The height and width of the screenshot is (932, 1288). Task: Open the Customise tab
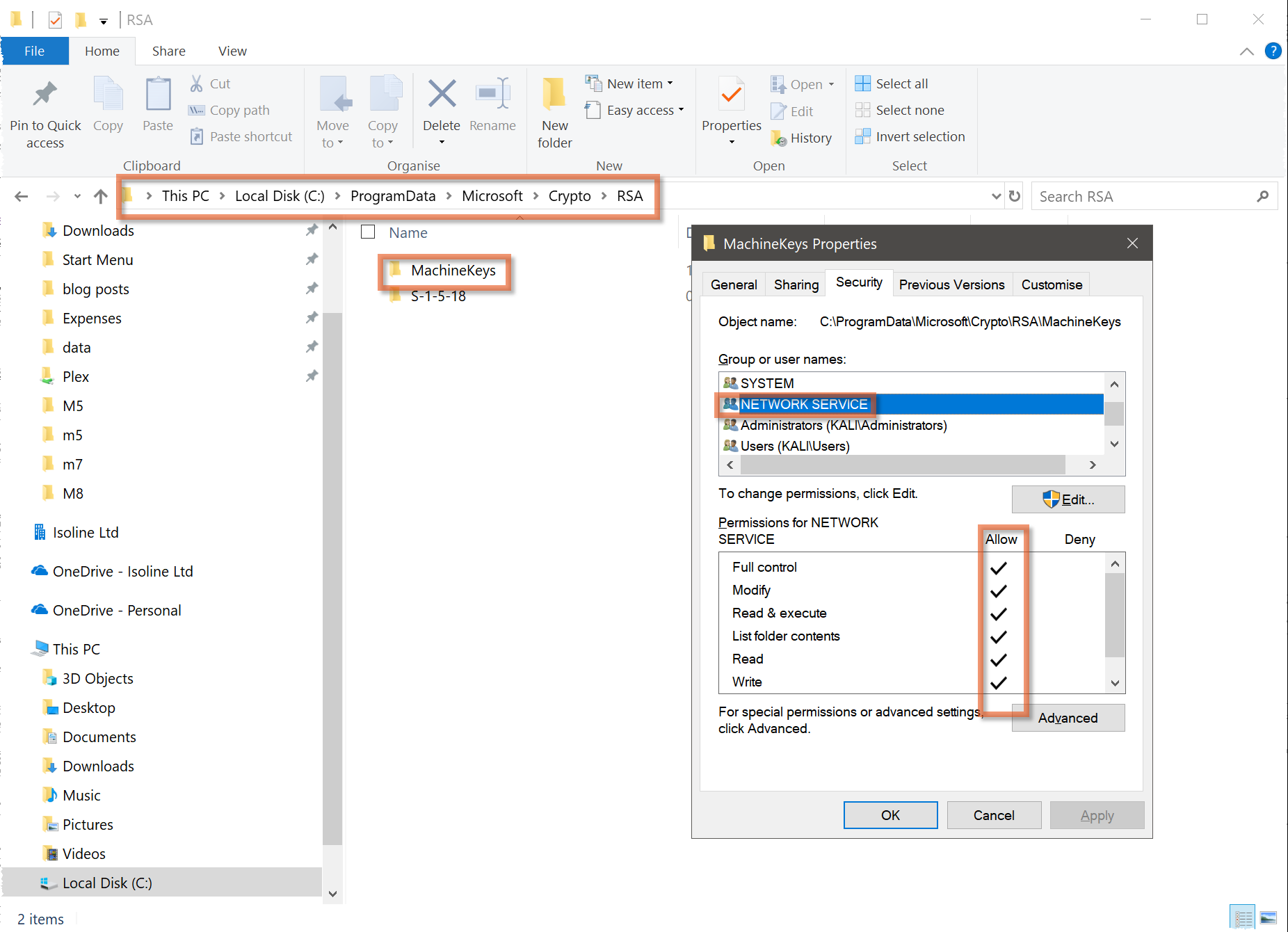pyautogui.click(x=1052, y=284)
